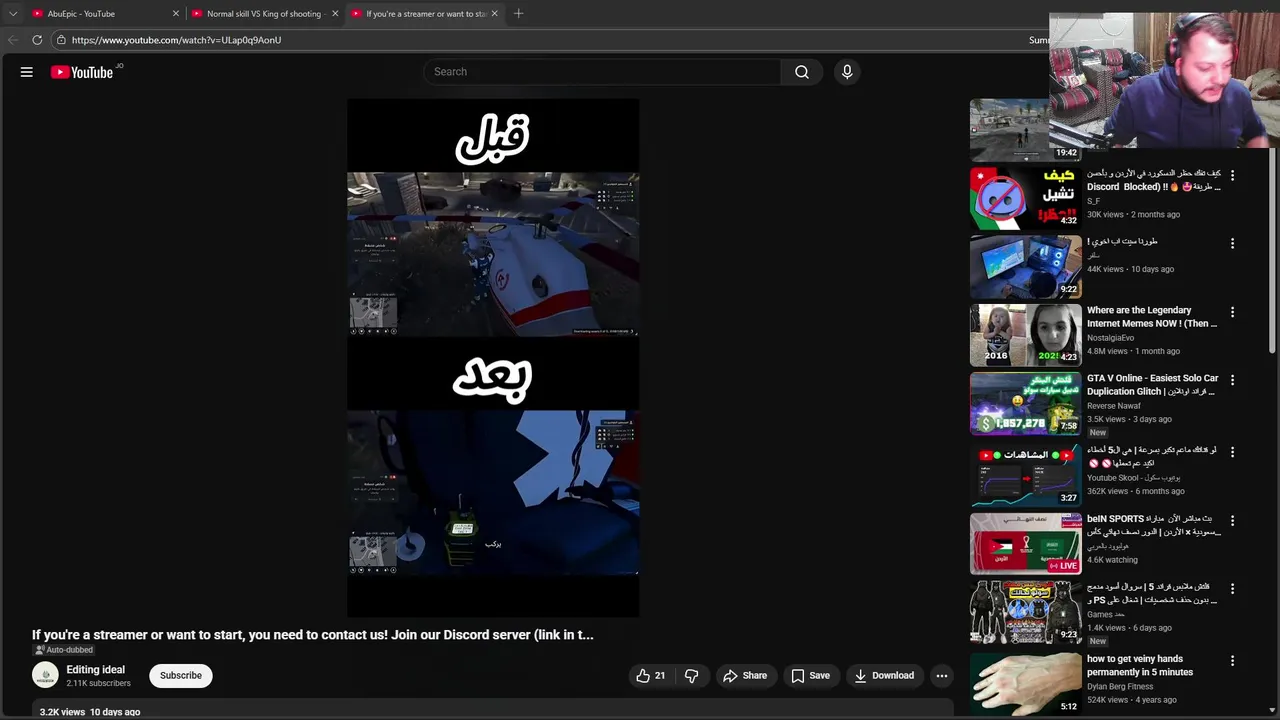Open the Legendary Internet Memes thumbnail
The height and width of the screenshot is (720, 1280).
pyautogui.click(x=1026, y=335)
